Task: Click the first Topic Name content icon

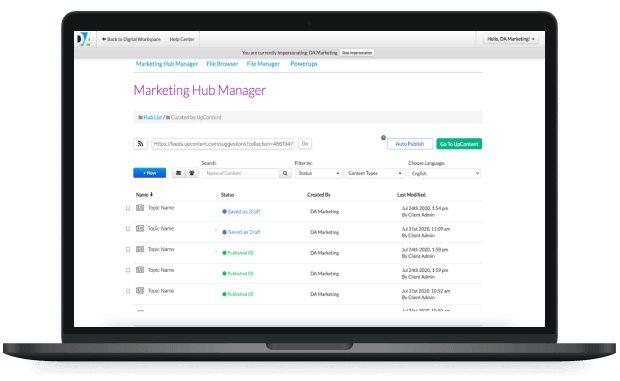Action: pos(140,208)
